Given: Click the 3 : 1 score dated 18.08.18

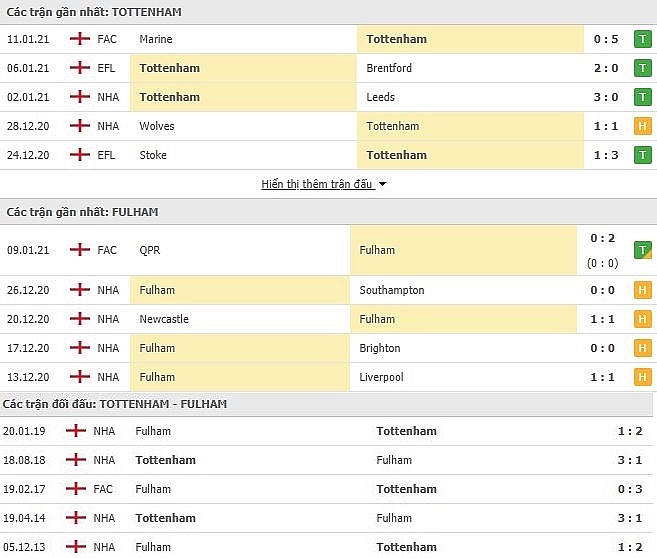Looking at the screenshot, I should 630,461.
